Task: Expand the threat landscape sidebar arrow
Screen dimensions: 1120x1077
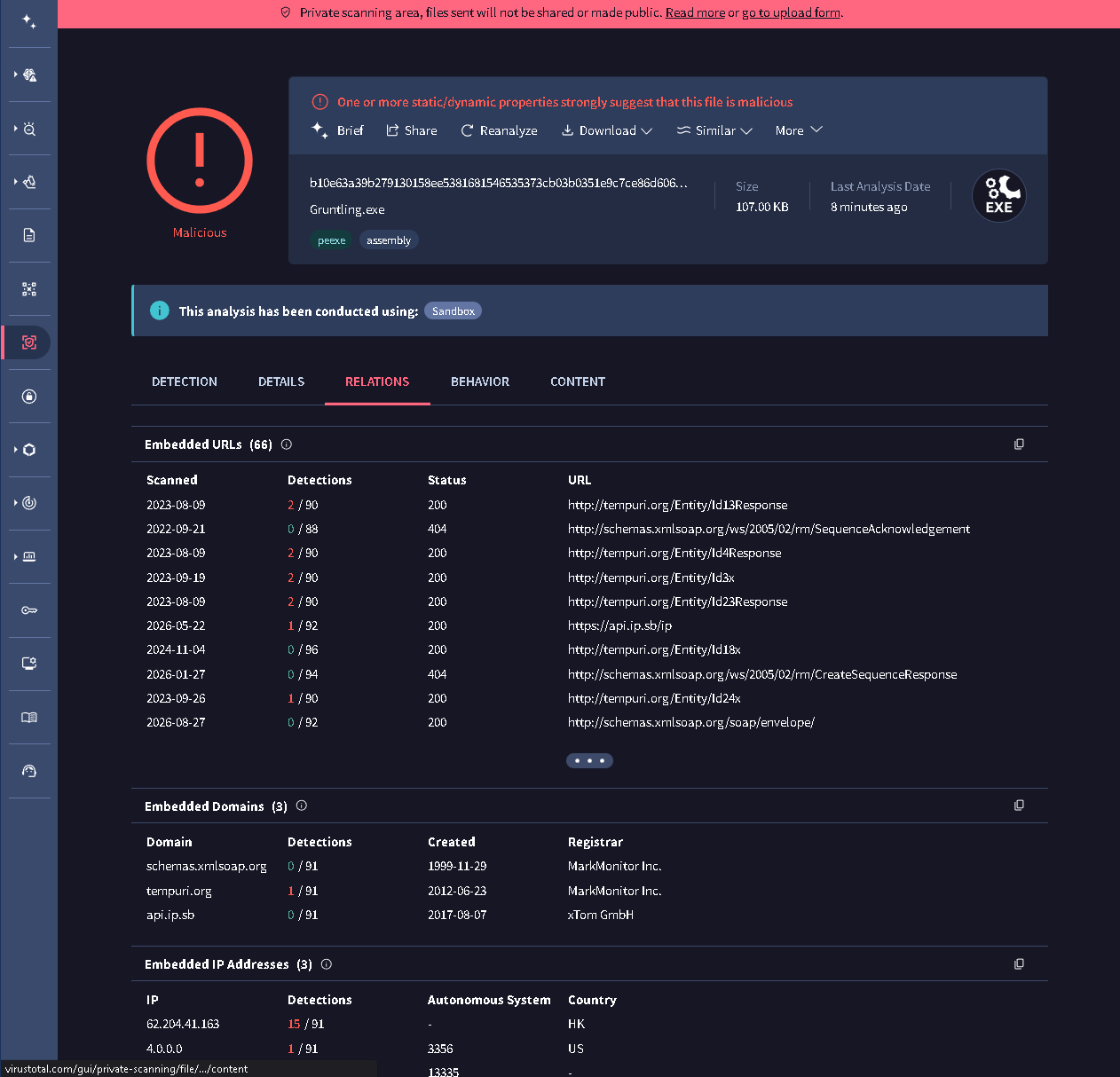Action: pyautogui.click(x=16, y=75)
